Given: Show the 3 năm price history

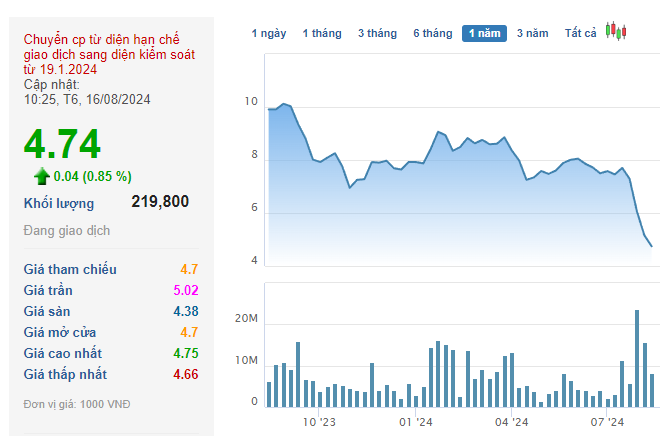Looking at the screenshot, I should pos(532,33).
